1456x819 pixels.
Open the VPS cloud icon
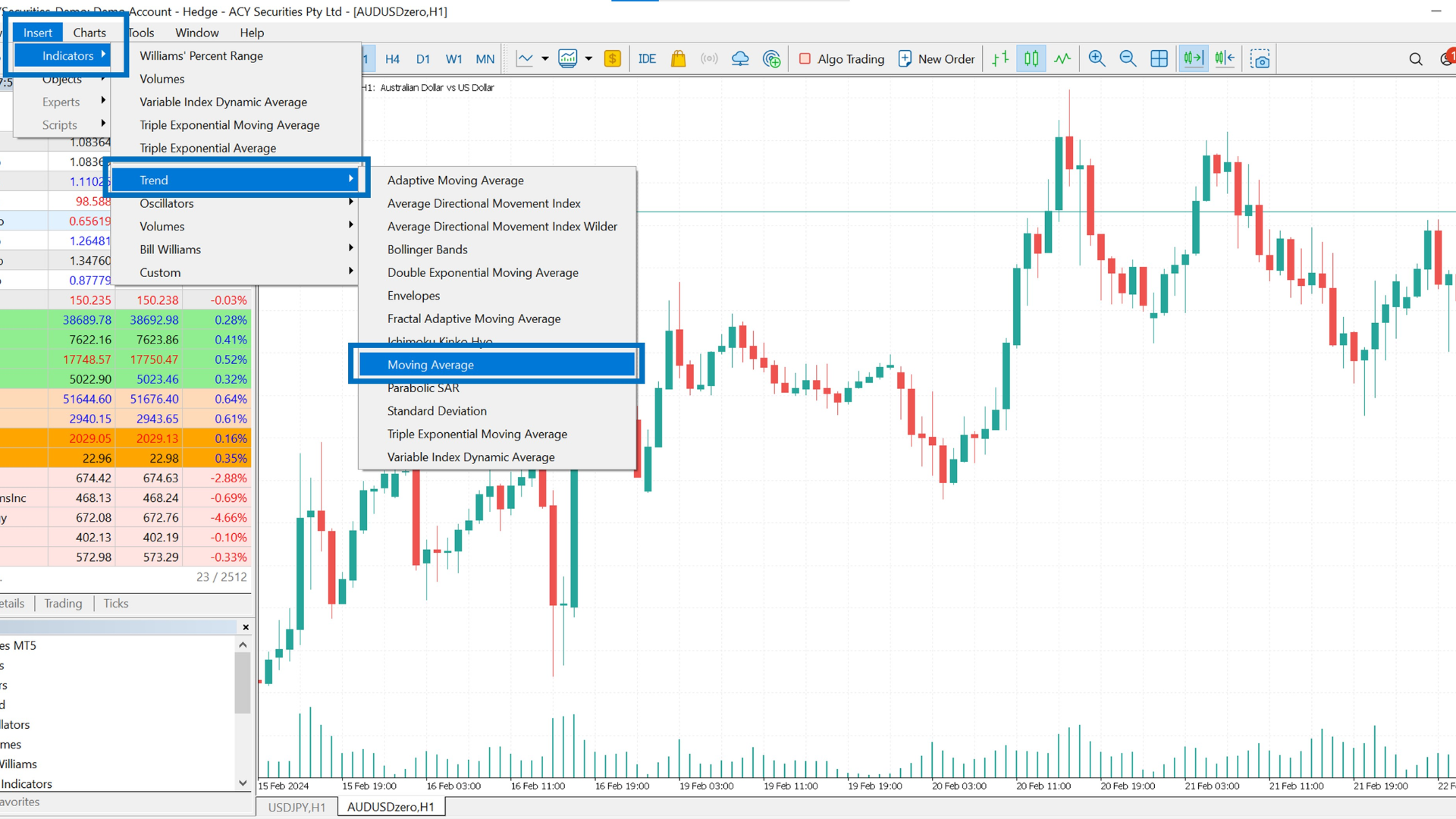(740, 59)
